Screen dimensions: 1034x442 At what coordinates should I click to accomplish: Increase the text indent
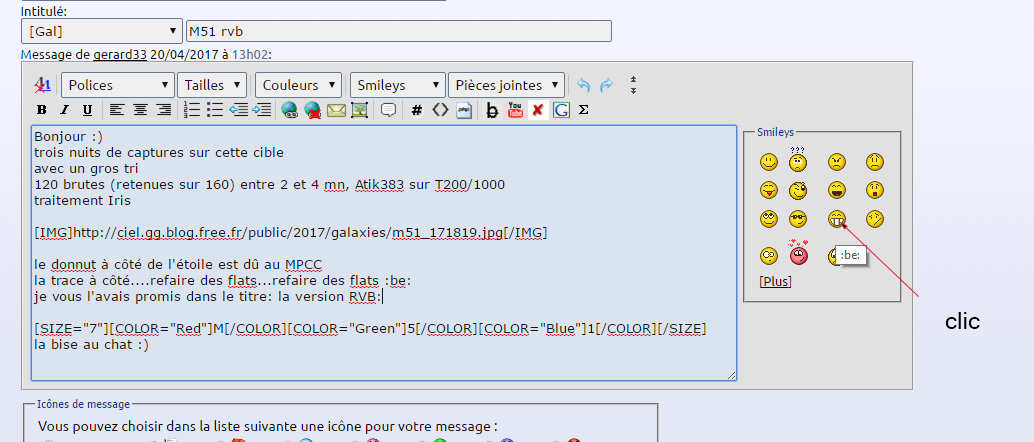[x=262, y=110]
